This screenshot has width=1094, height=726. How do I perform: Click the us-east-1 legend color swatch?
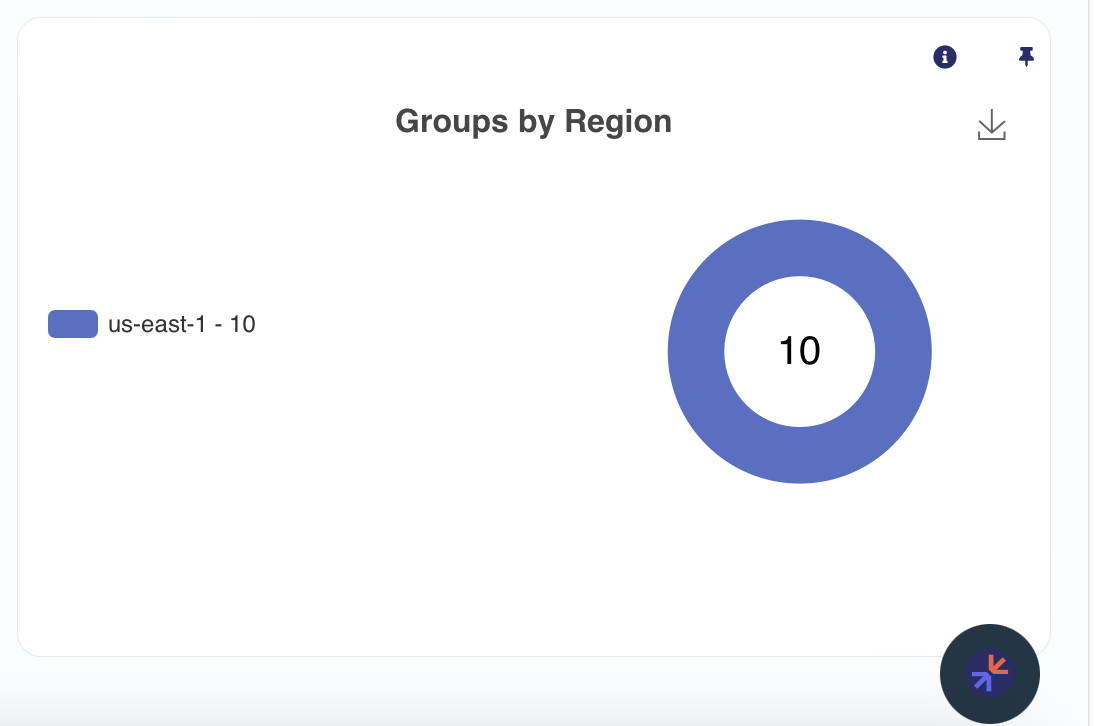[x=73, y=324]
